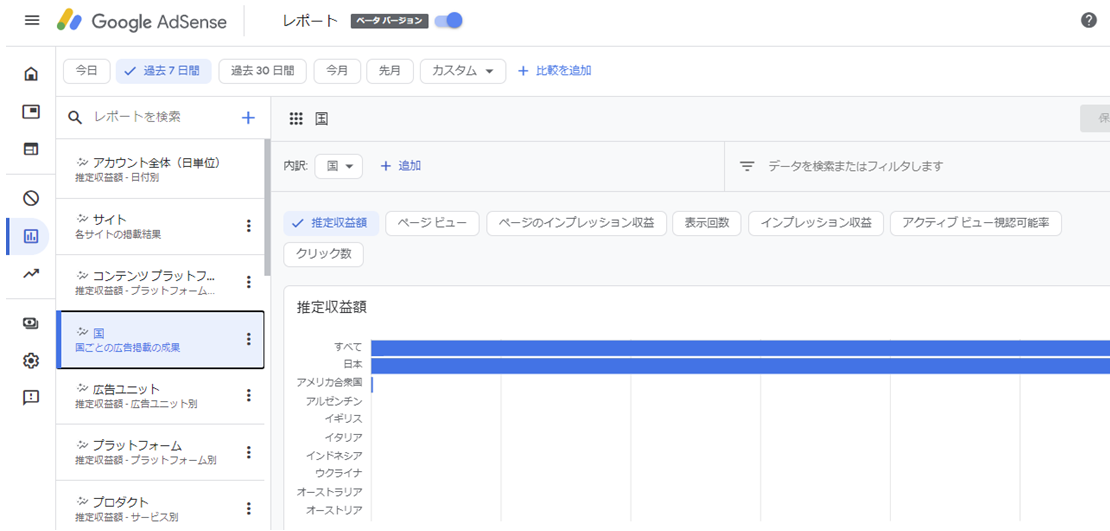Select 過去 7 日間 date range
The height and width of the screenshot is (531, 1110).
point(164,71)
